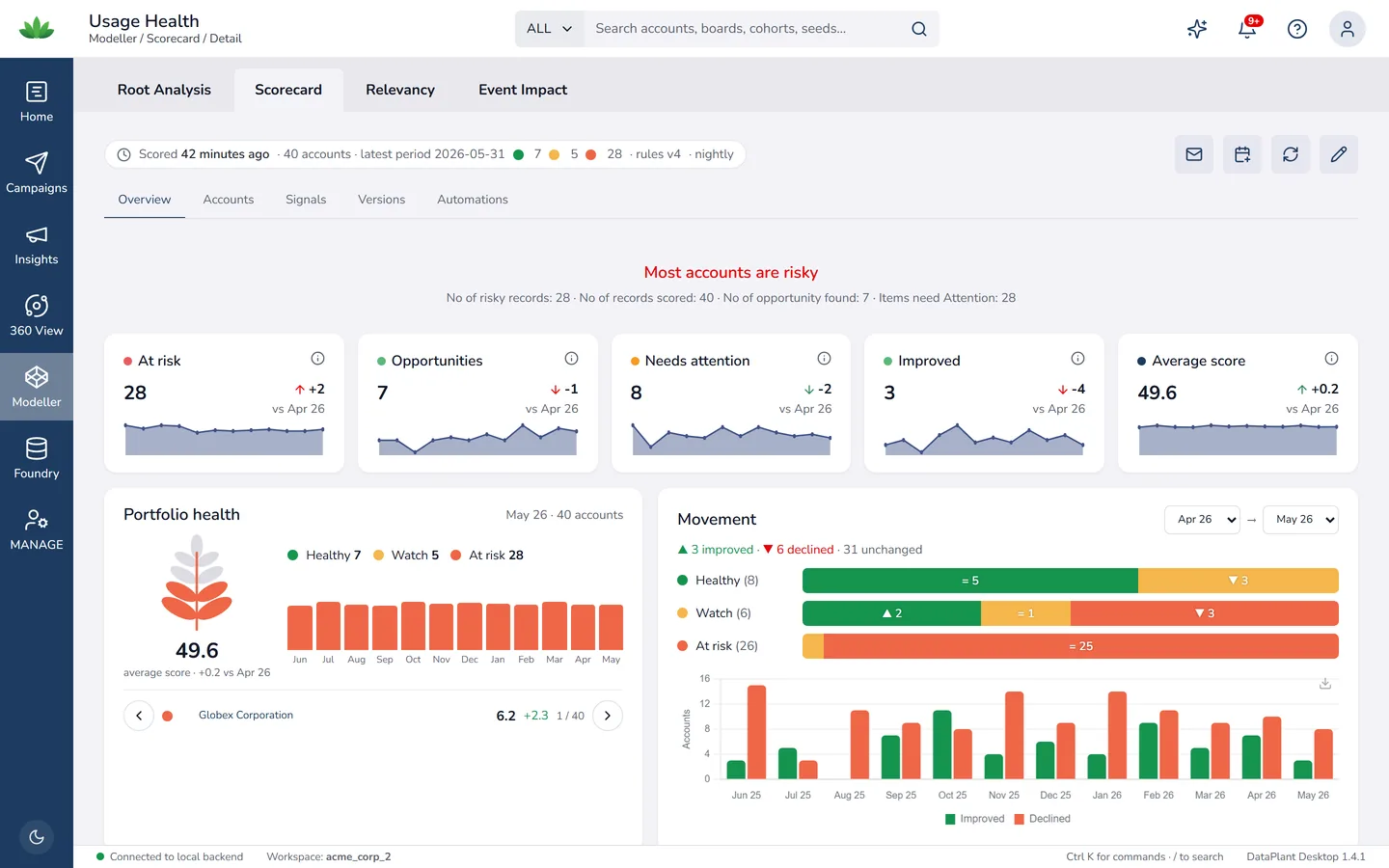Open the ALL search scope dropdown

[x=550, y=29]
